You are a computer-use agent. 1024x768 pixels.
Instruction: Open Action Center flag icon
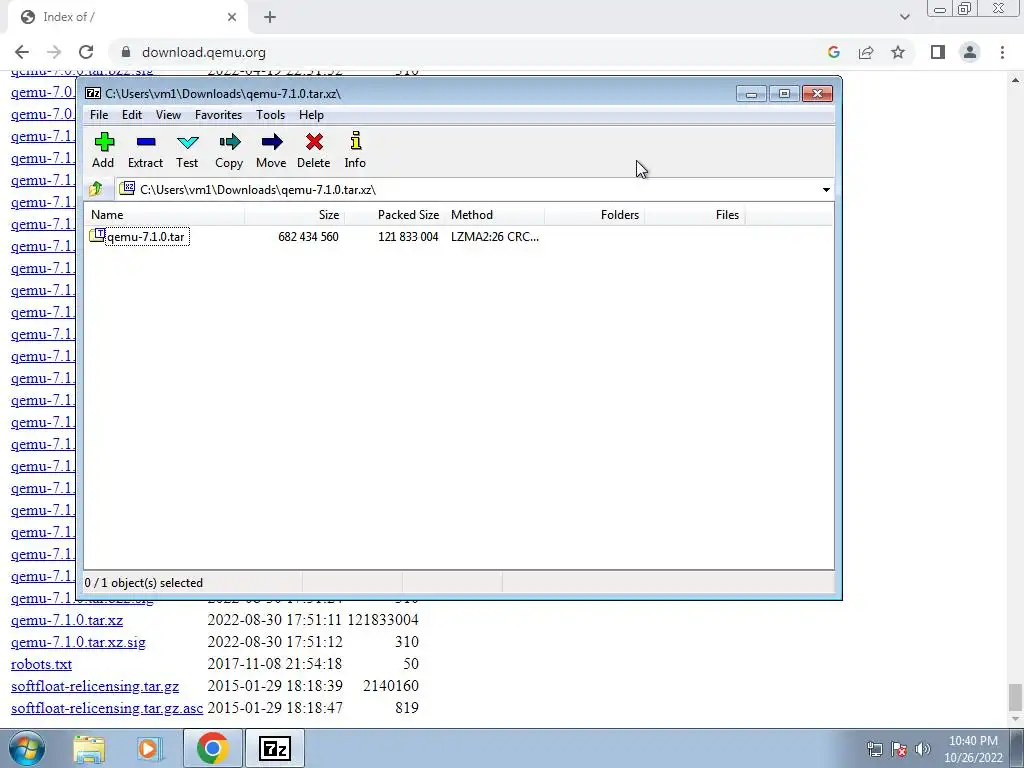[899, 748]
